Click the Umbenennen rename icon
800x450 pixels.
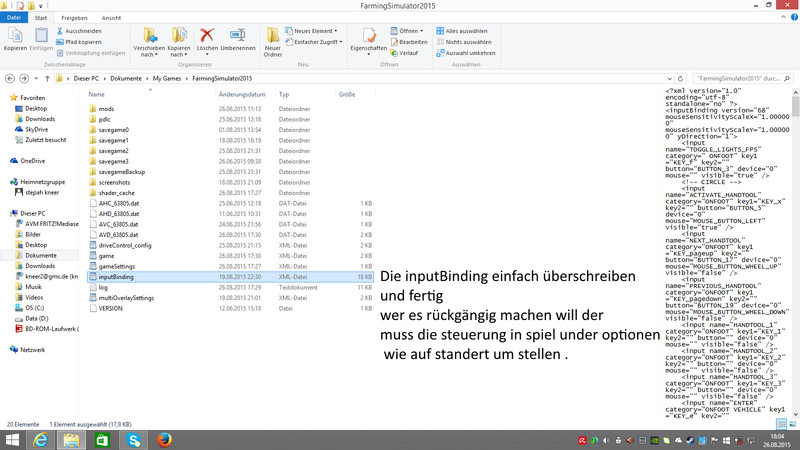[x=238, y=36]
